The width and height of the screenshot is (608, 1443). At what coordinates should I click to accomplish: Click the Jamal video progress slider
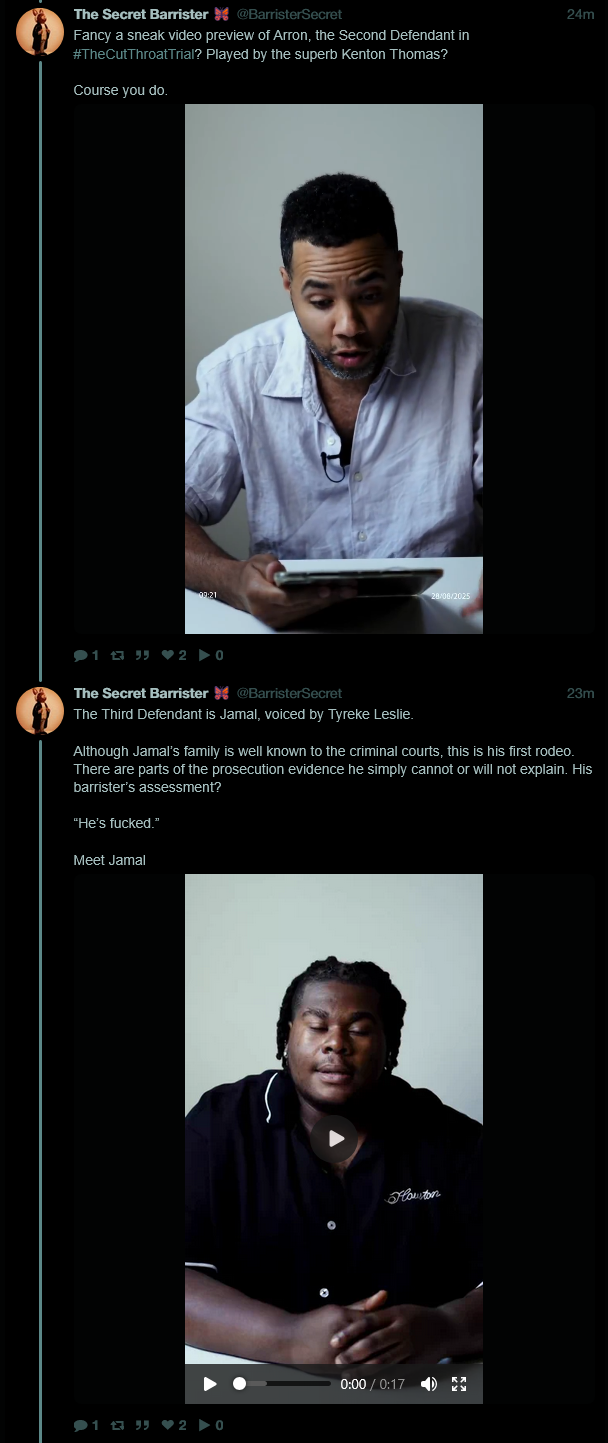coord(282,1384)
